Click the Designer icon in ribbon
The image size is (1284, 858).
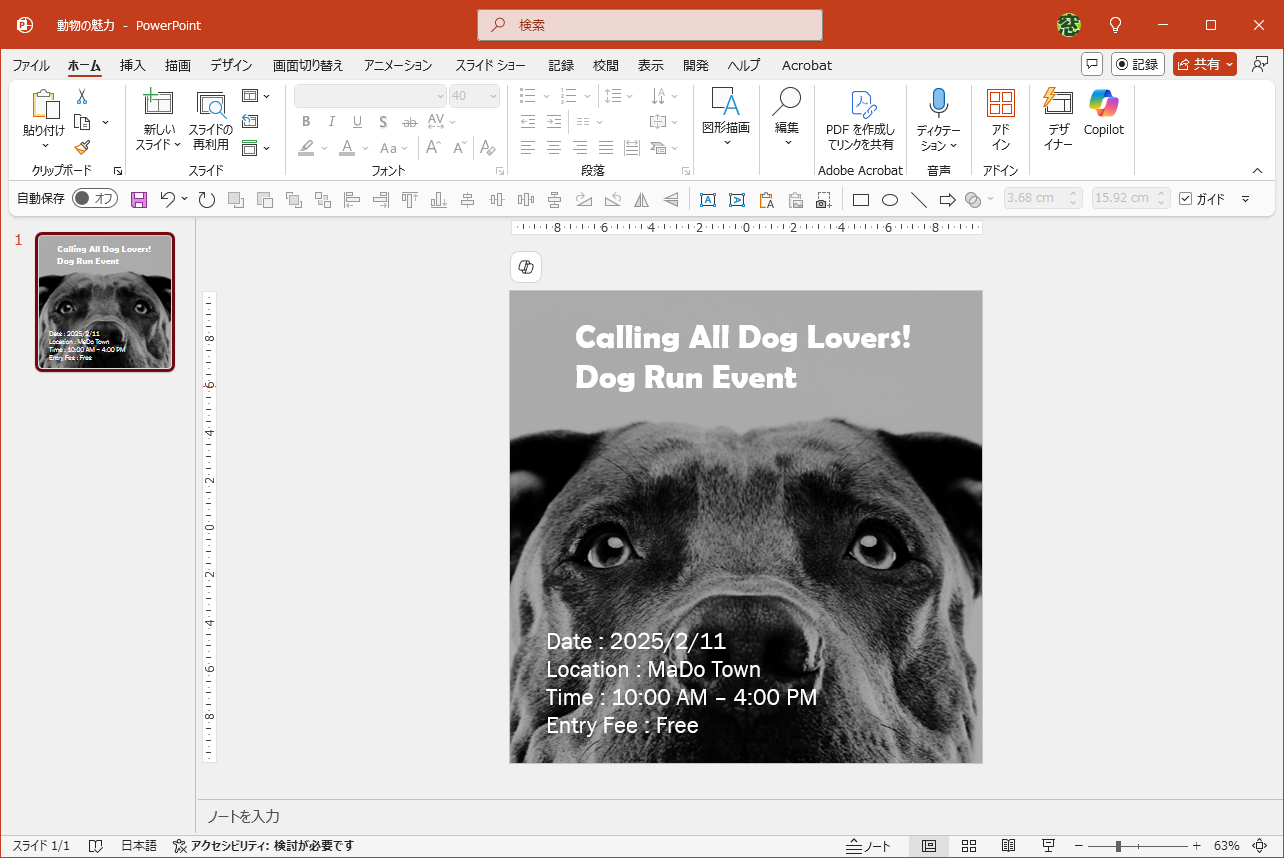pyautogui.click(x=1058, y=103)
